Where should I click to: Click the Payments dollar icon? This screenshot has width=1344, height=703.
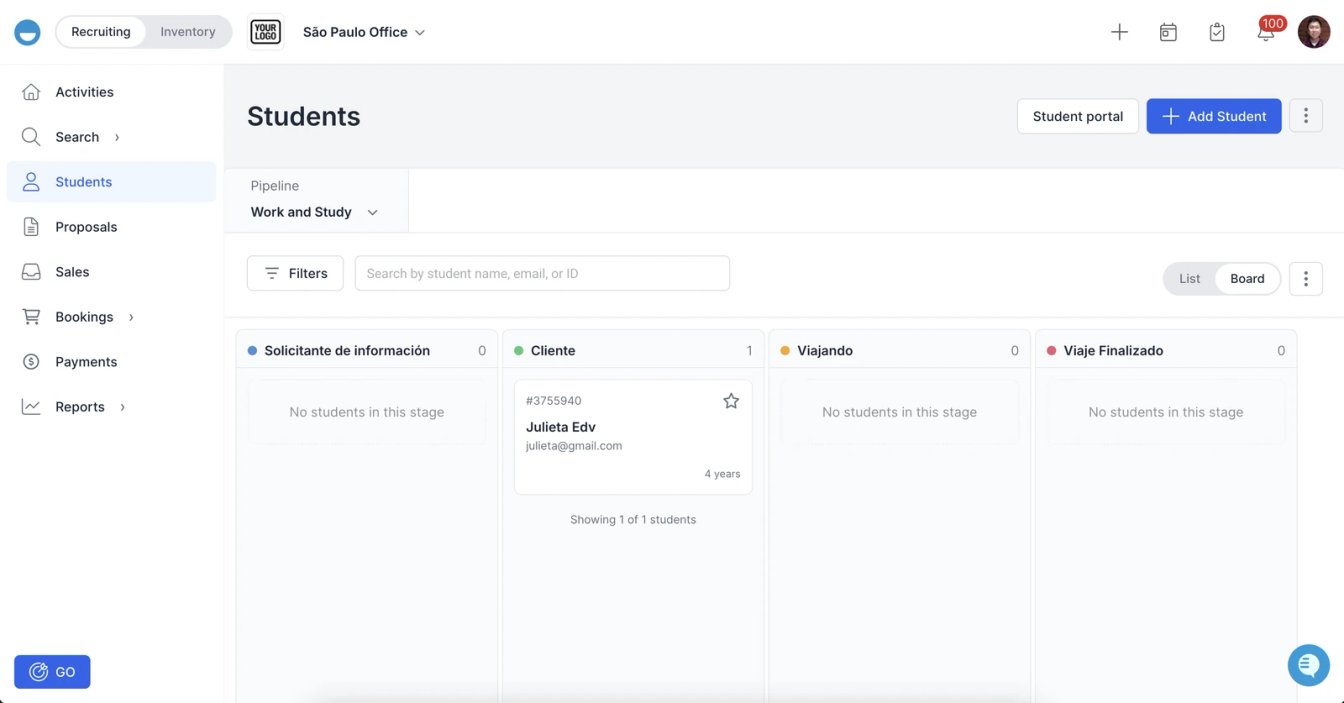click(31, 362)
